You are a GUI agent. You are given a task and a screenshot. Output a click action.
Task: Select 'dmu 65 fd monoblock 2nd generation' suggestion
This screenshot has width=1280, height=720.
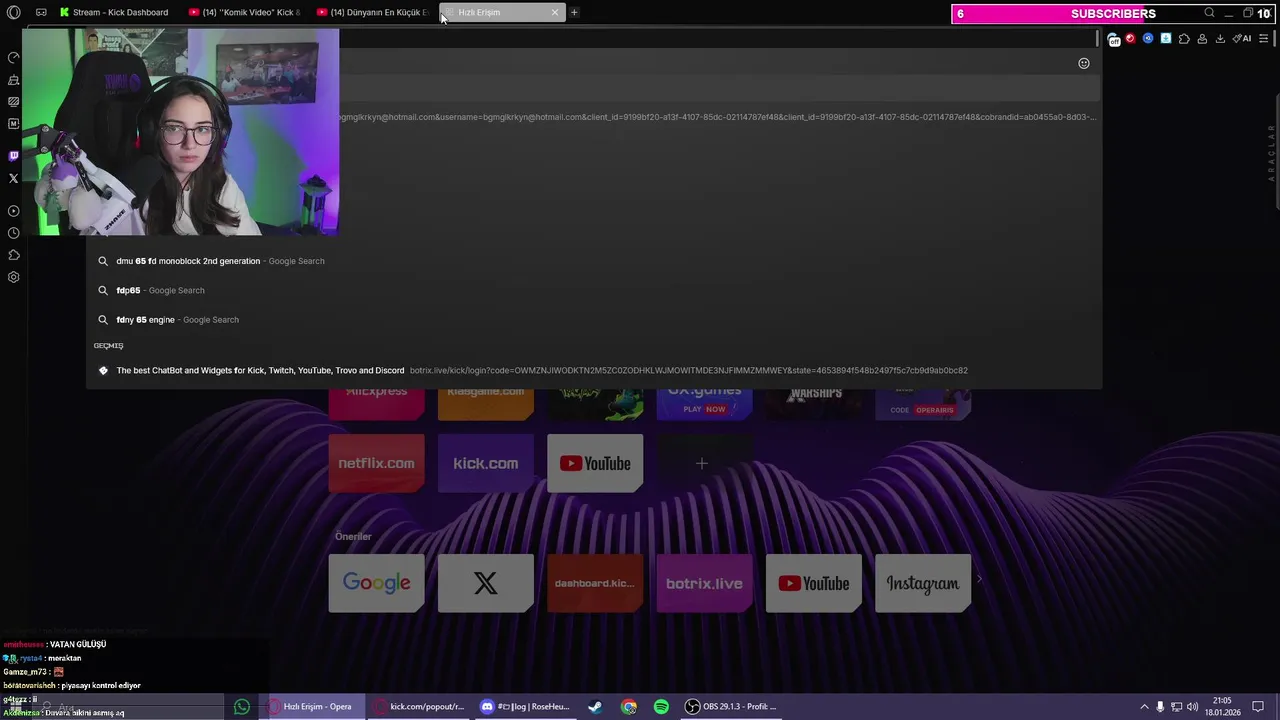tap(594, 261)
